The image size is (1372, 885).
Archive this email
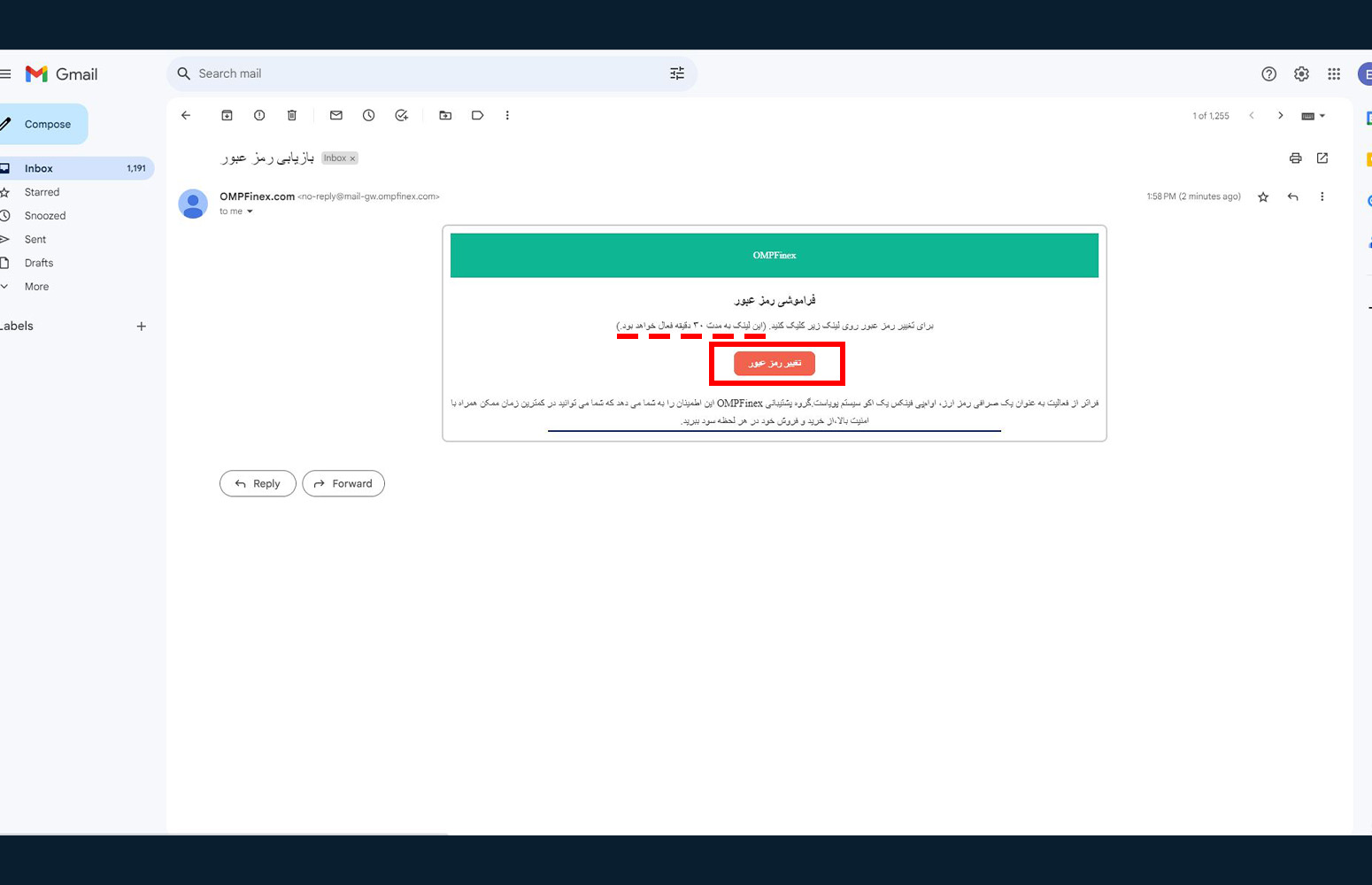tap(227, 115)
